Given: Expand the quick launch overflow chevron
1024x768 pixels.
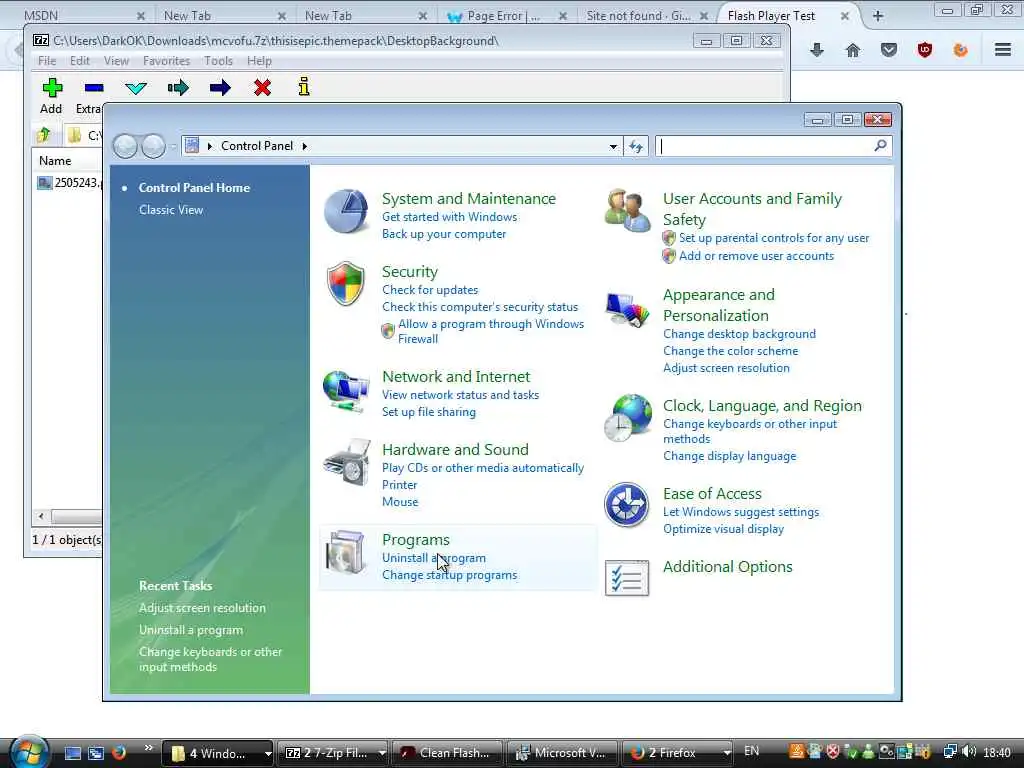Looking at the screenshot, I should point(148,748).
